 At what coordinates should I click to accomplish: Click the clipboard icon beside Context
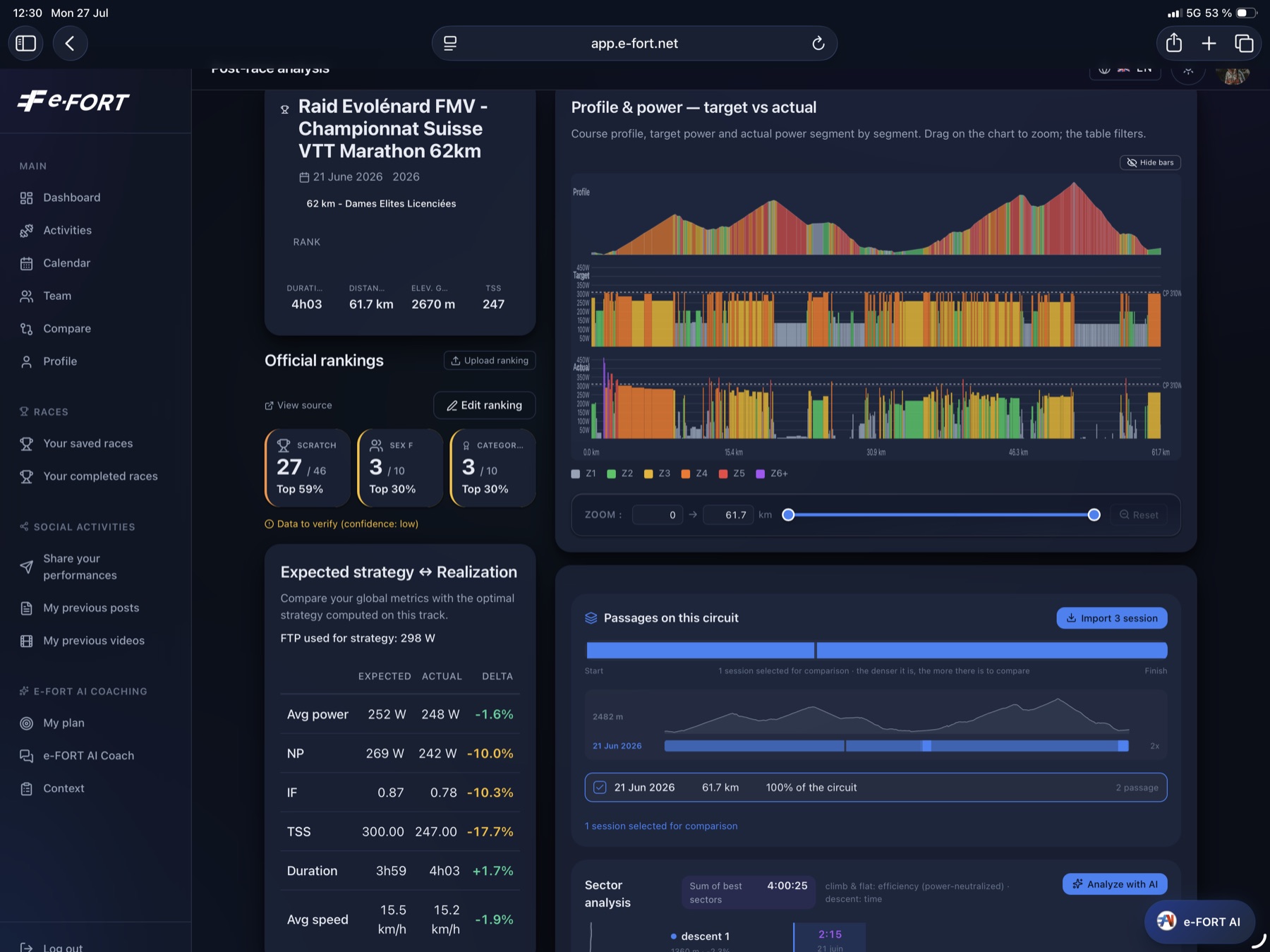[x=26, y=788]
